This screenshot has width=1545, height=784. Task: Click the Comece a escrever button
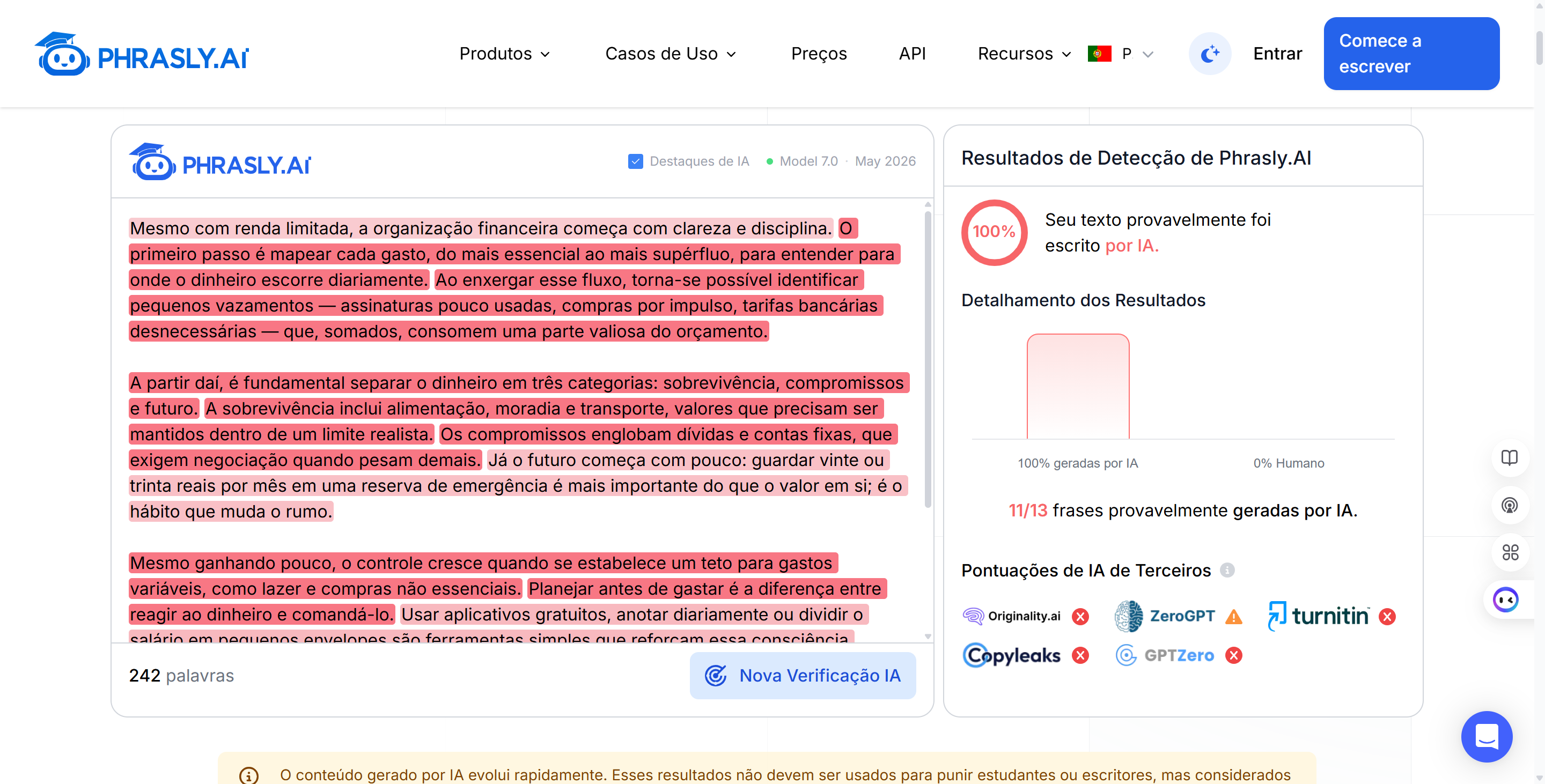pos(1411,53)
